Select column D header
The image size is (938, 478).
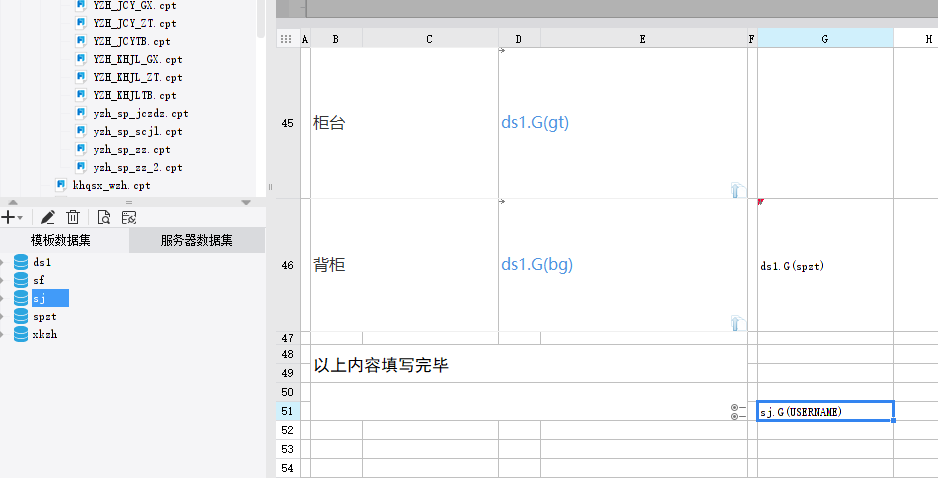(x=519, y=39)
